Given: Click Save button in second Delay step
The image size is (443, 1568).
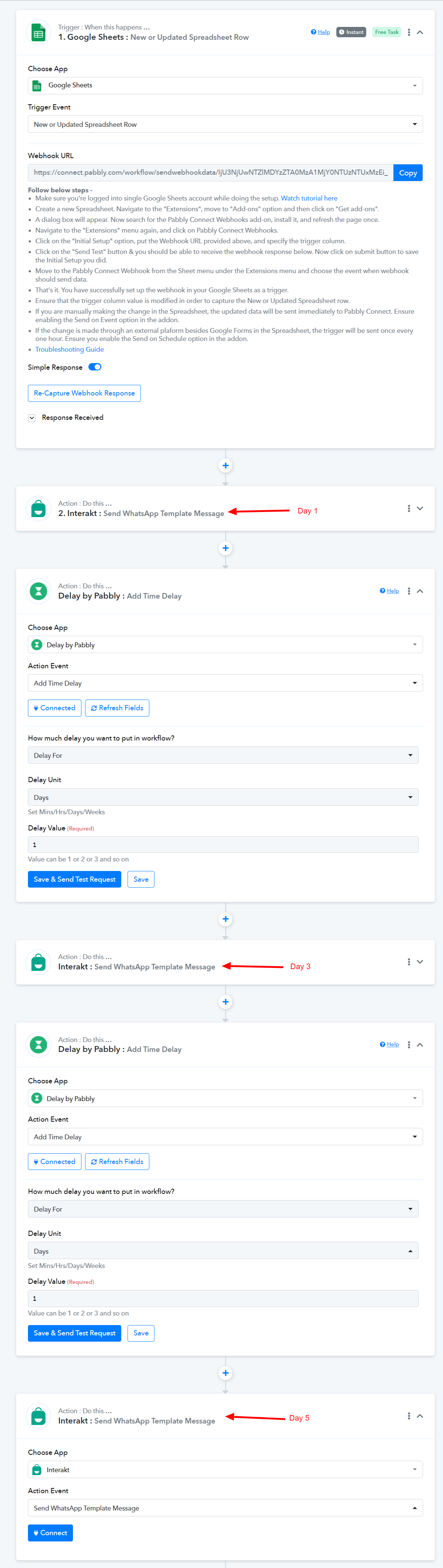Looking at the screenshot, I should [141, 1333].
